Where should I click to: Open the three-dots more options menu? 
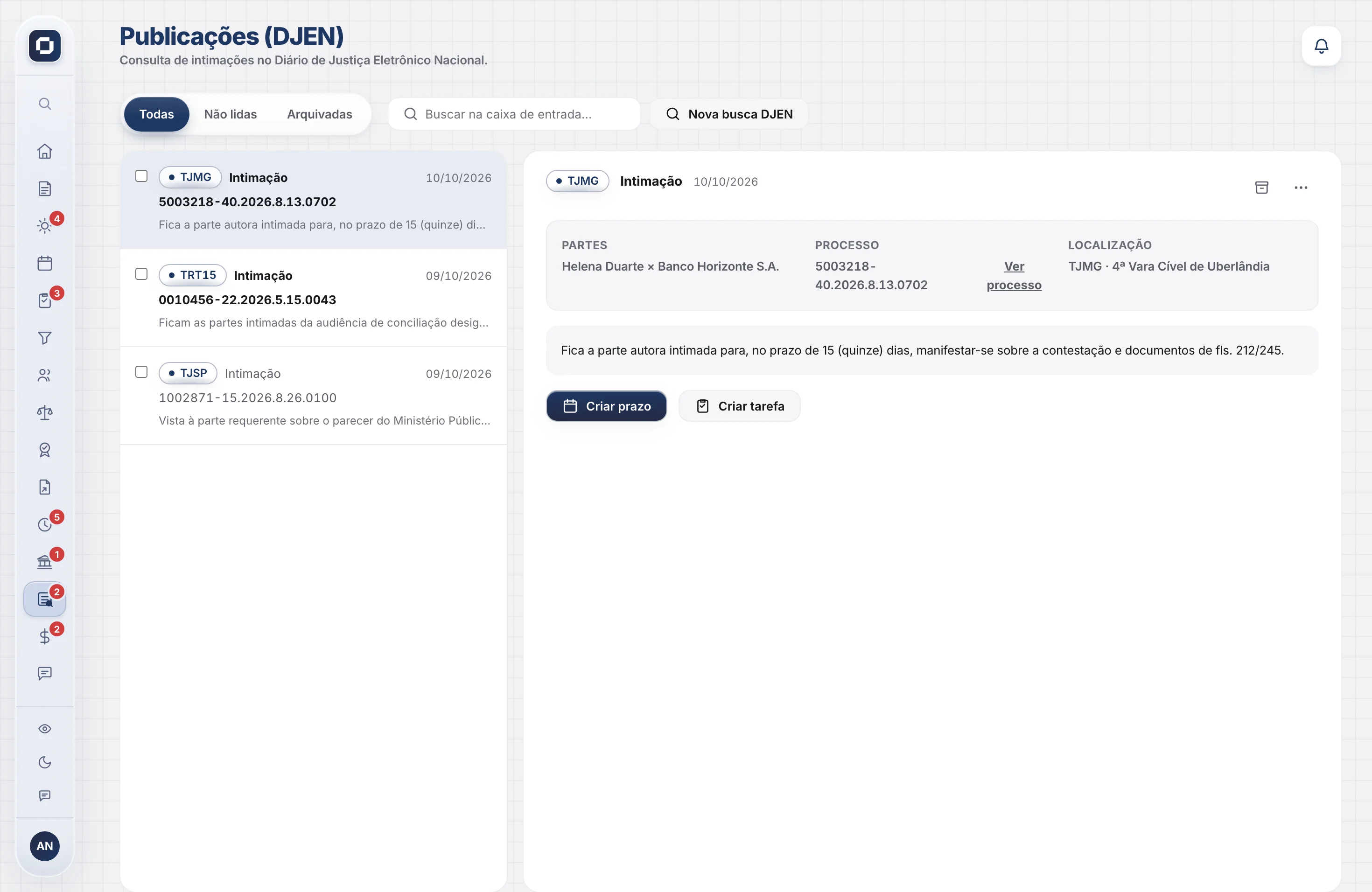click(1301, 187)
